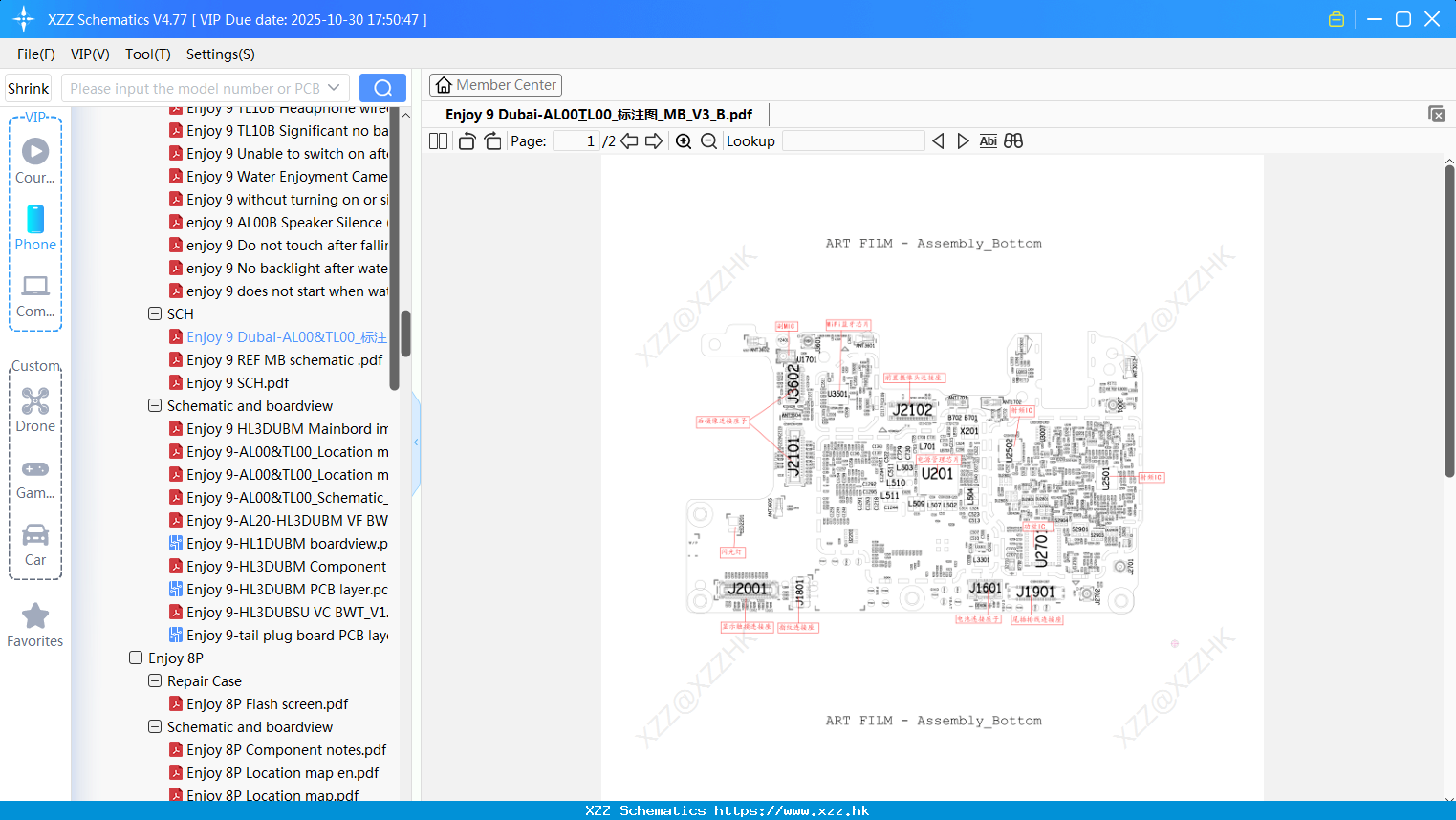Open Enjoy 9-HL3DUBSU VC BWT_V1 file

[287, 613]
